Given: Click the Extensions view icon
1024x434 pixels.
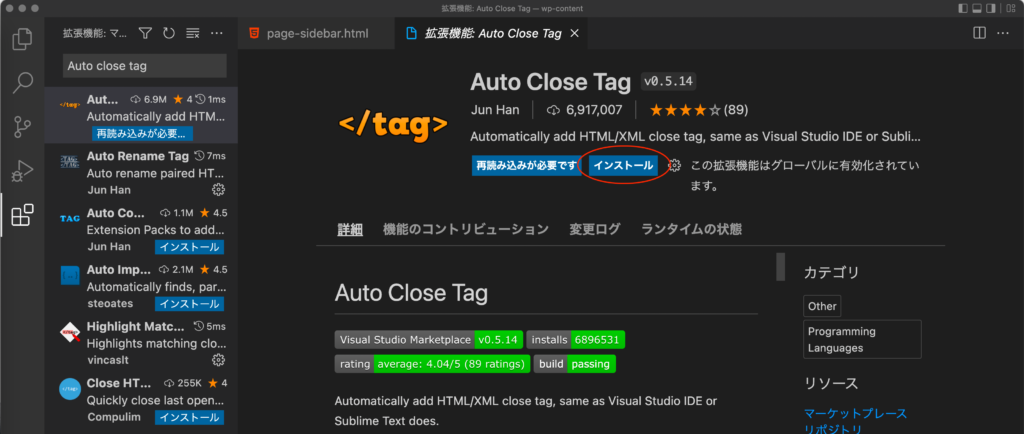Looking at the screenshot, I should pyautogui.click(x=22, y=215).
